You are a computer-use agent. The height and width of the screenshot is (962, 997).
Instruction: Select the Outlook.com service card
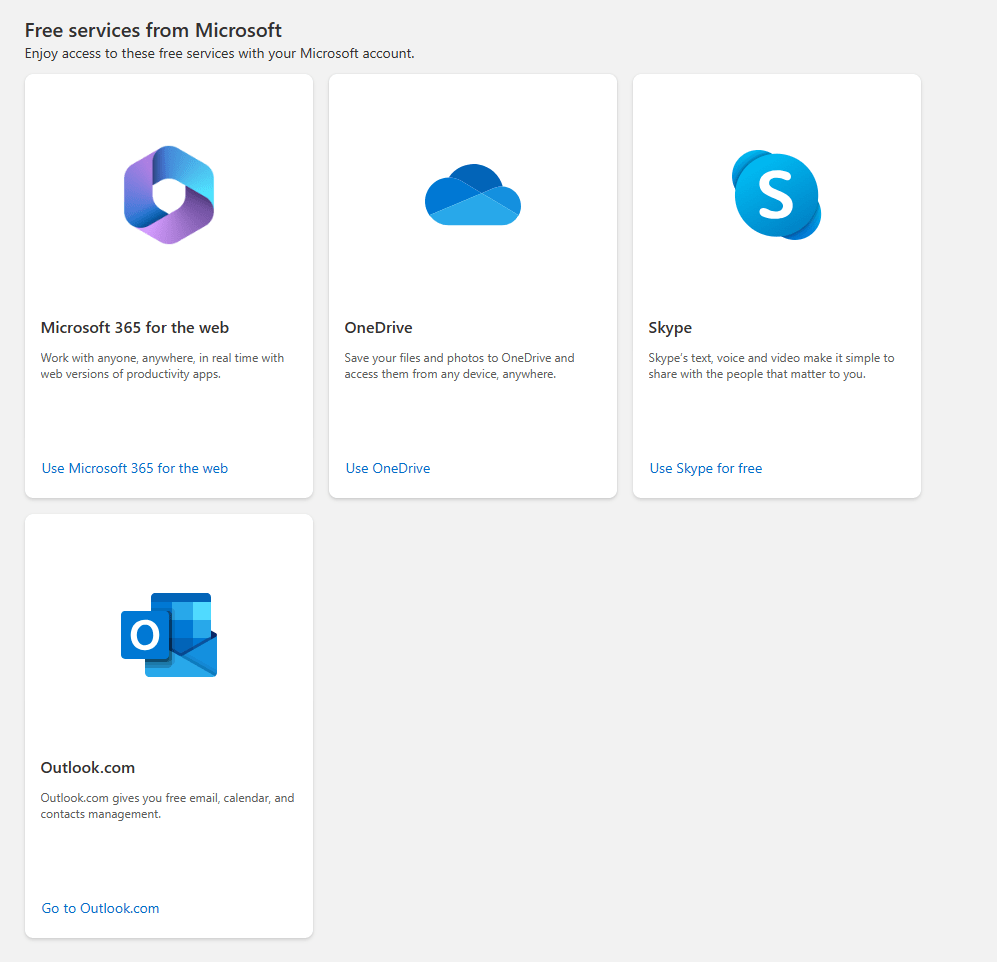(168, 725)
